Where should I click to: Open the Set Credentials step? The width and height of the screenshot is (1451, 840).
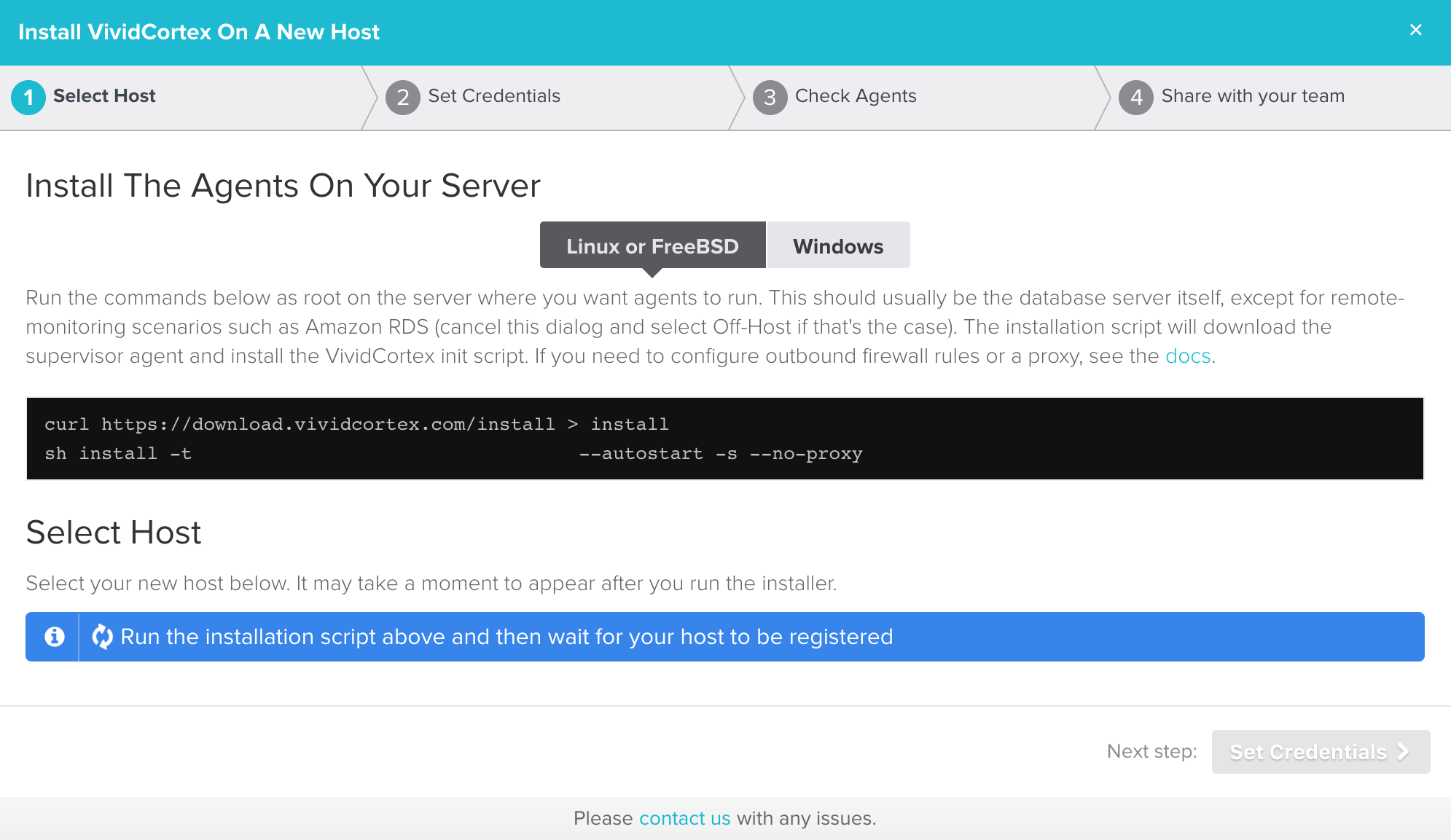tap(494, 96)
